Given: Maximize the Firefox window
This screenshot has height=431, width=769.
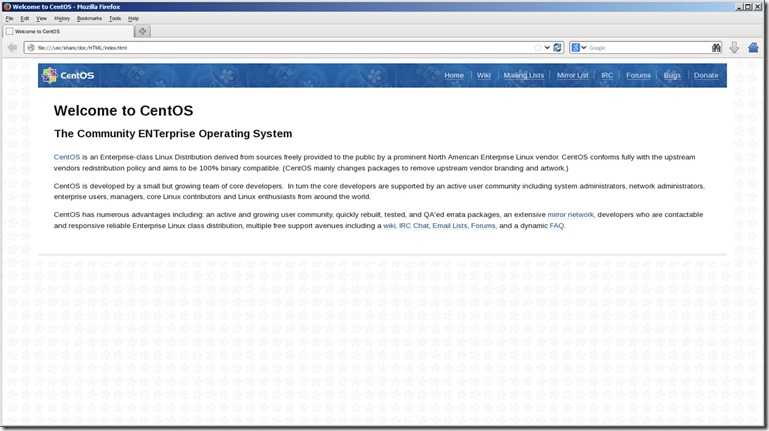Looking at the screenshot, I should (748, 7).
